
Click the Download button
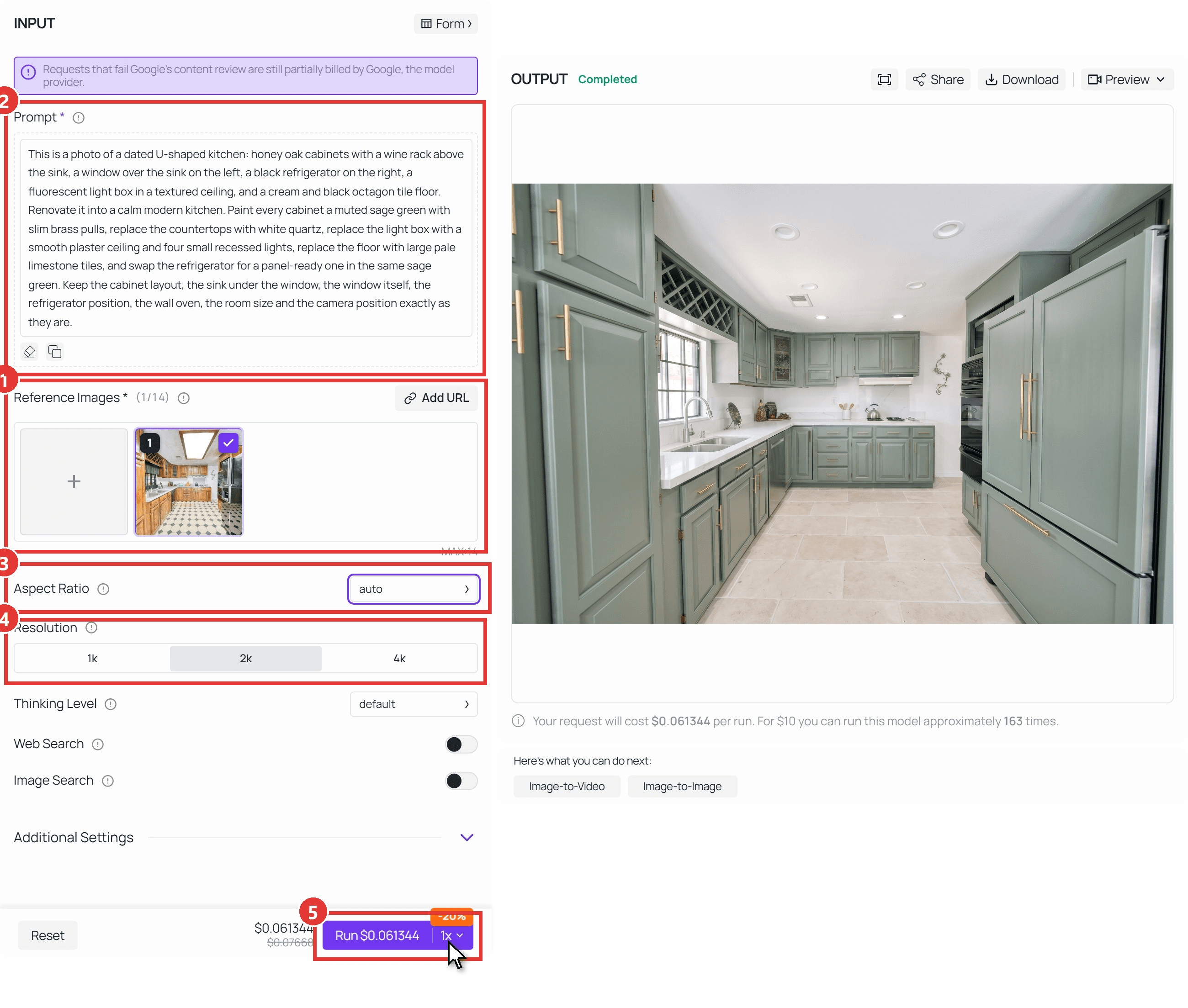(1022, 79)
